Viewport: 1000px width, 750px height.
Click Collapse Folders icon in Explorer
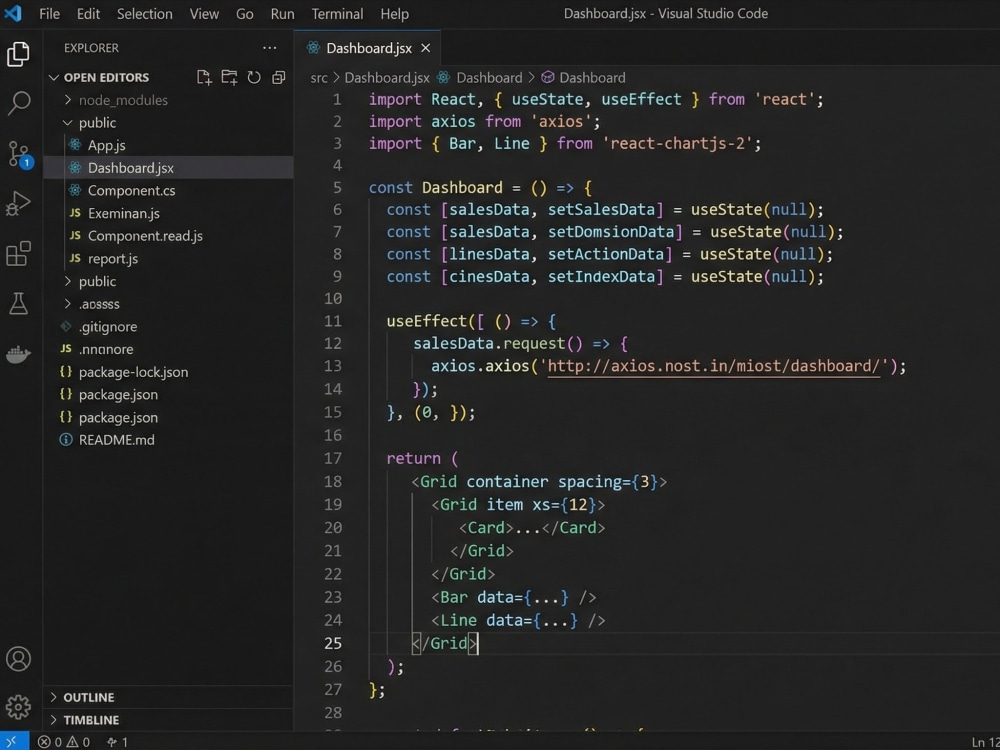click(279, 77)
